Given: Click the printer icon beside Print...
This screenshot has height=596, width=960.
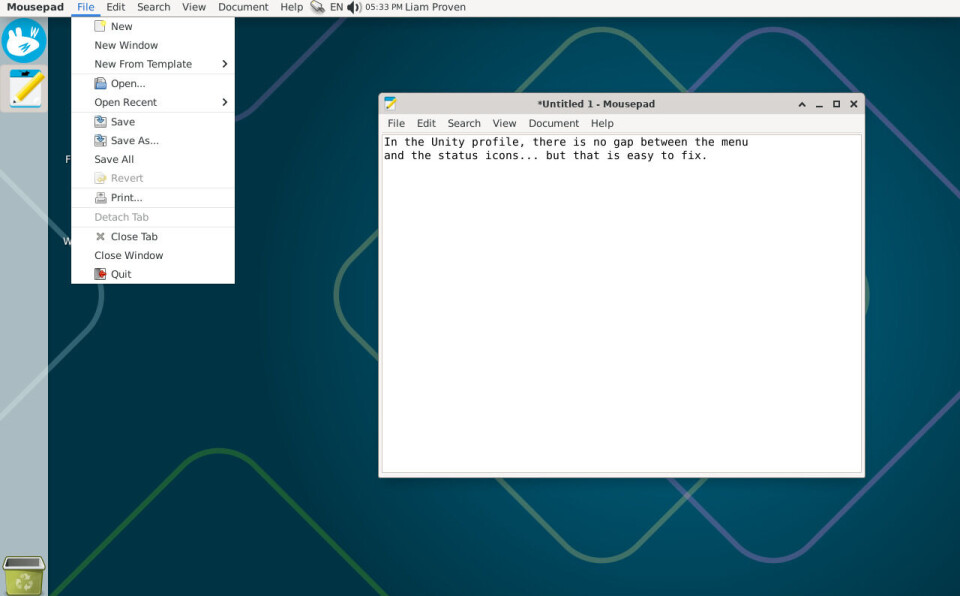Looking at the screenshot, I should pyautogui.click(x=100, y=198).
